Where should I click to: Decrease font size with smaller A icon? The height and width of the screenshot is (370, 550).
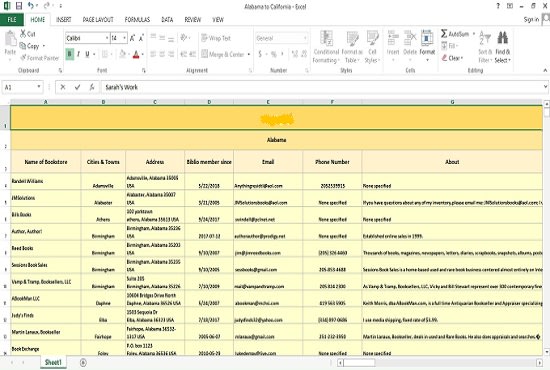pyautogui.click(x=141, y=38)
